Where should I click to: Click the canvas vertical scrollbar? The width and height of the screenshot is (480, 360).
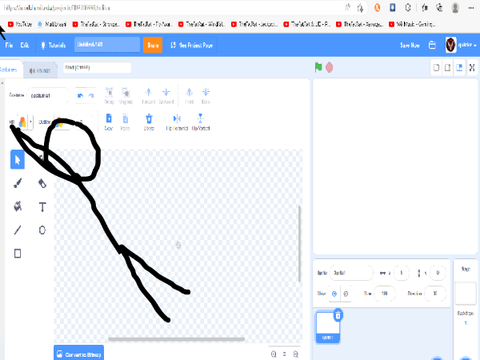click(299, 244)
